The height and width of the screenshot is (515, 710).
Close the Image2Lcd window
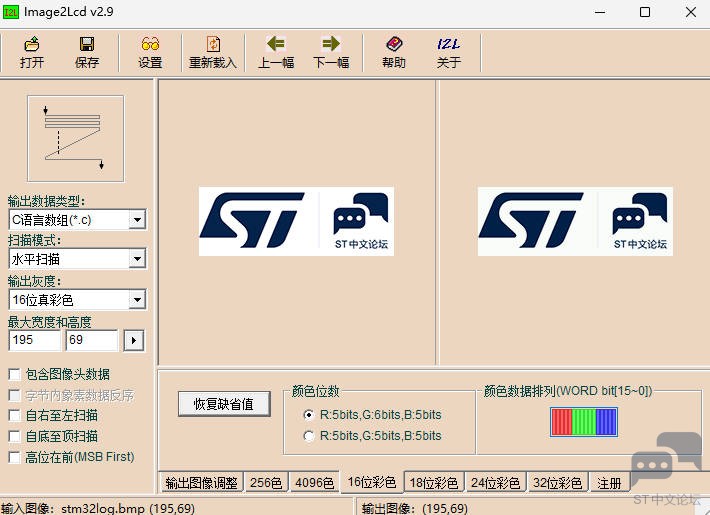pos(691,12)
